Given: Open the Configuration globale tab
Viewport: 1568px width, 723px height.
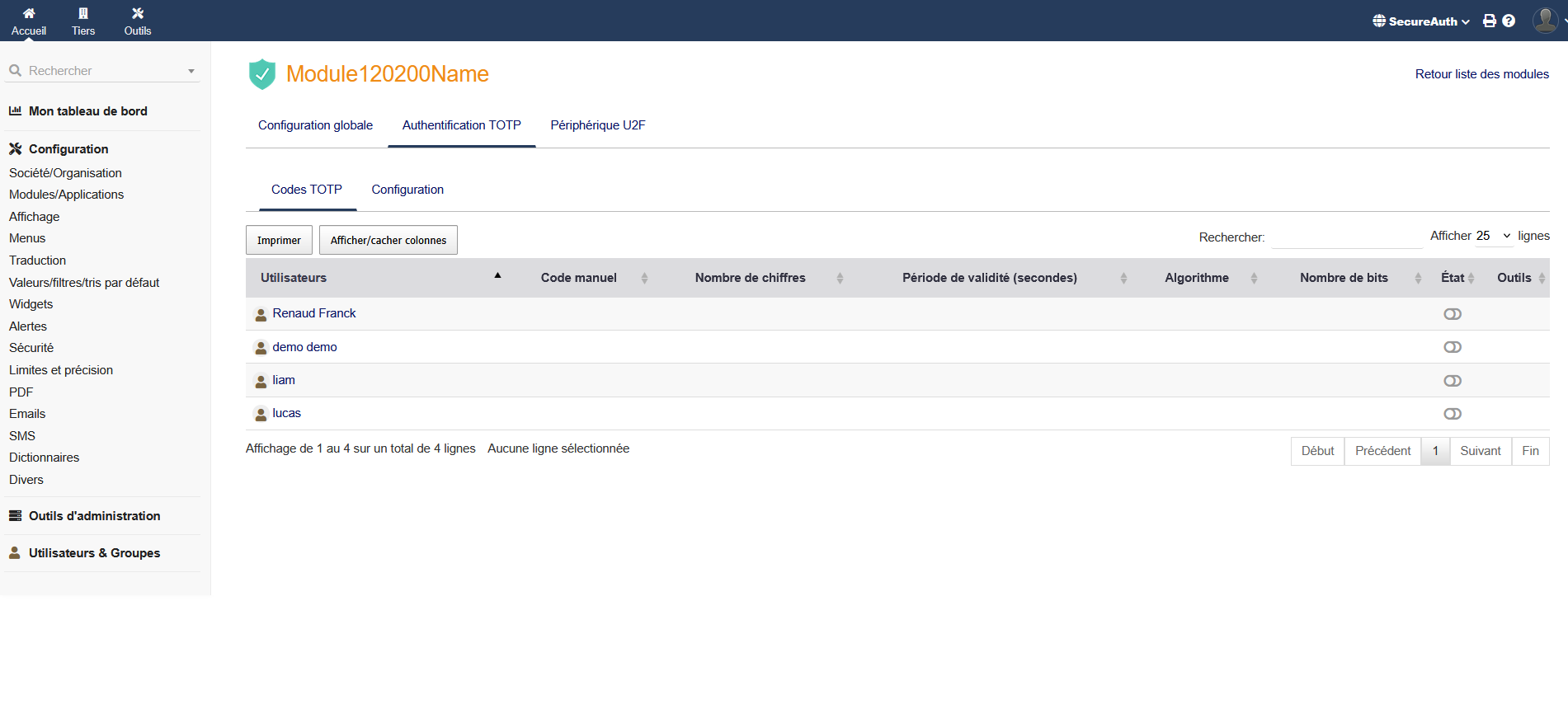Looking at the screenshot, I should point(315,125).
